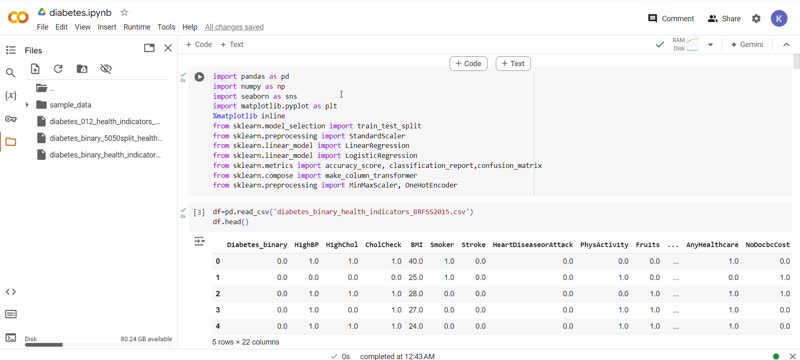The height and width of the screenshot is (360, 800).
Task: Expand the sample_data folder
Action: click(x=27, y=105)
